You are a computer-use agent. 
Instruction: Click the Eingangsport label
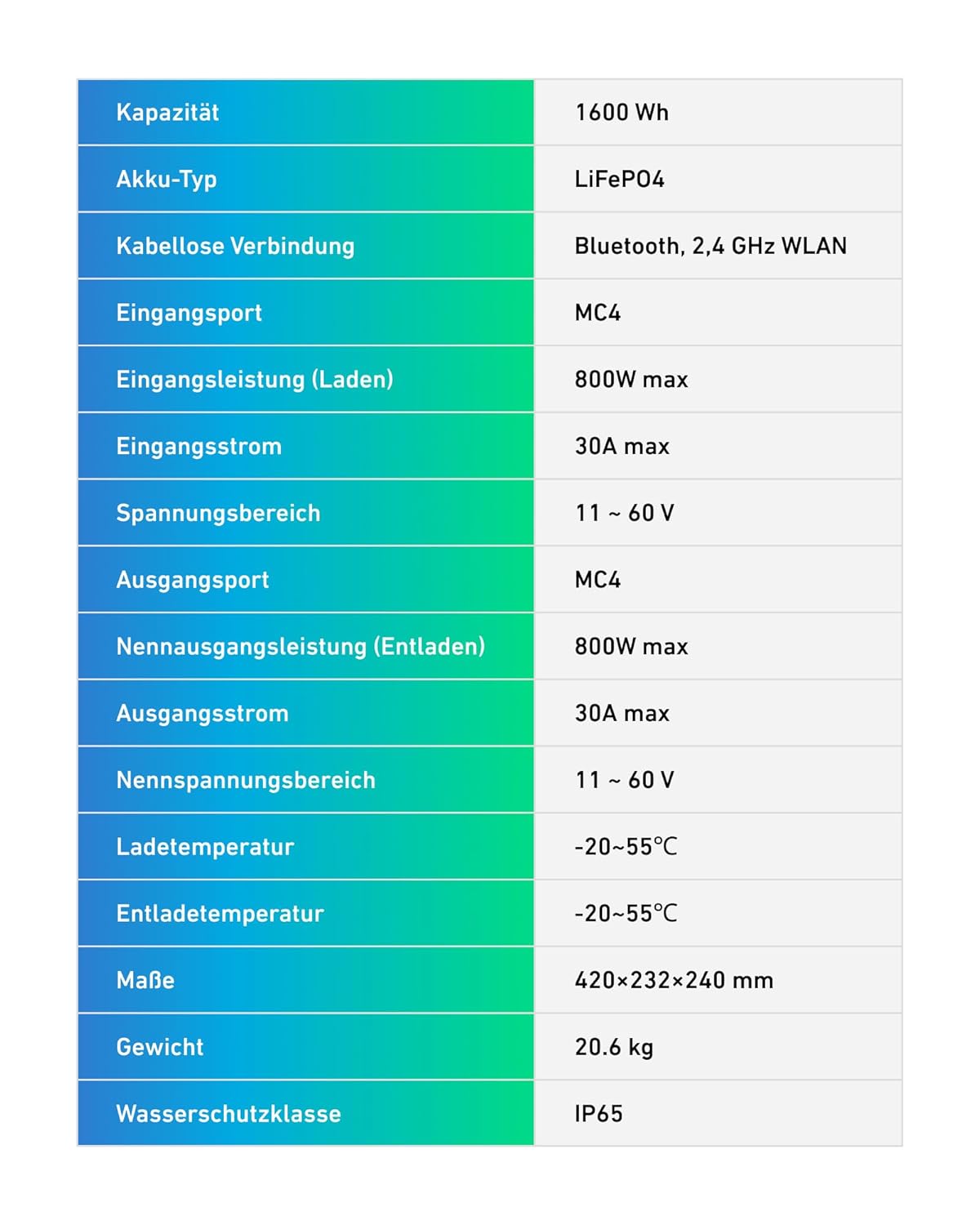189,313
